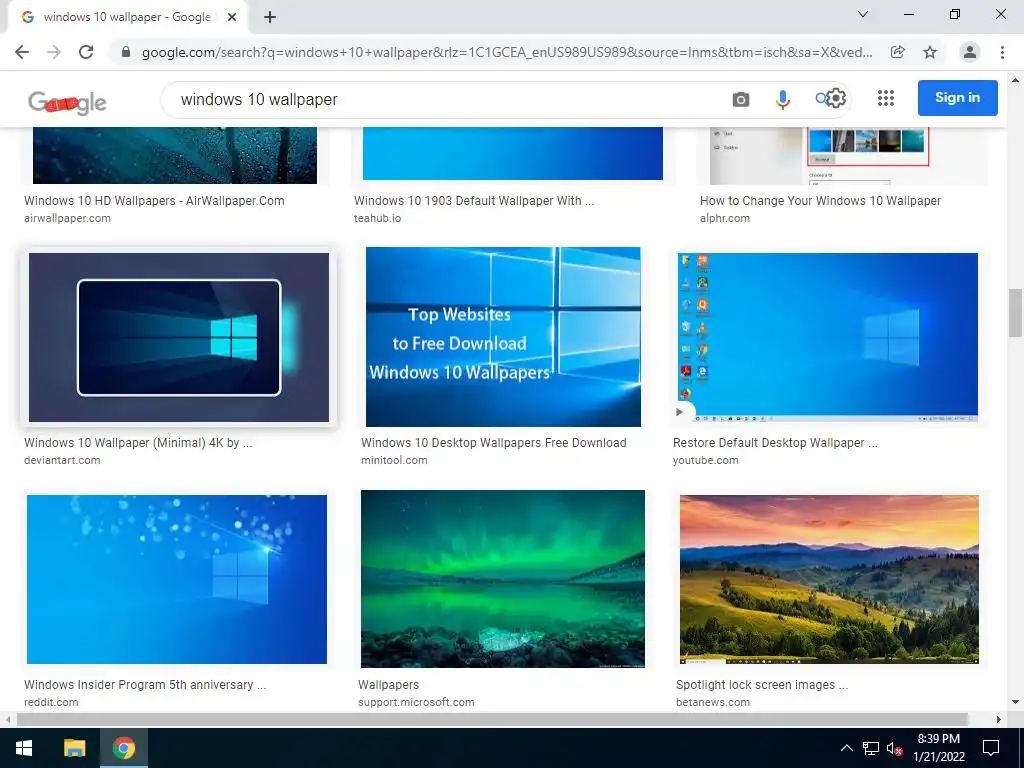Image resolution: width=1024 pixels, height=768 pixels.
Task: Open the Chrome profile avatar menu
Action: click(x=970, y=52)
